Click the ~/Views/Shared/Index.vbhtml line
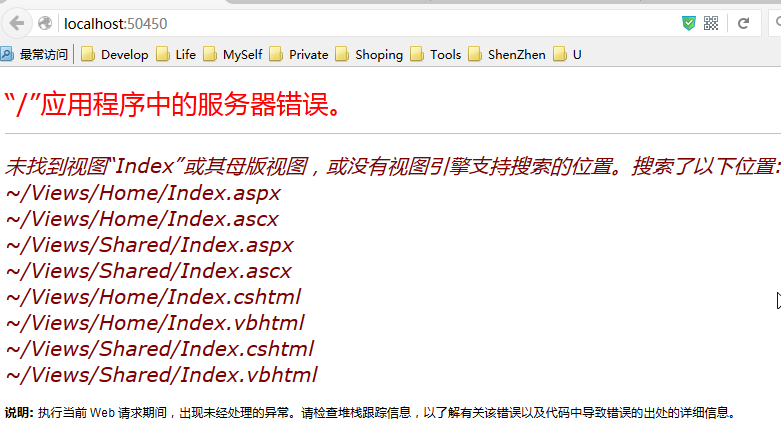This screenshot has width=781, height=421. (161, 374)
